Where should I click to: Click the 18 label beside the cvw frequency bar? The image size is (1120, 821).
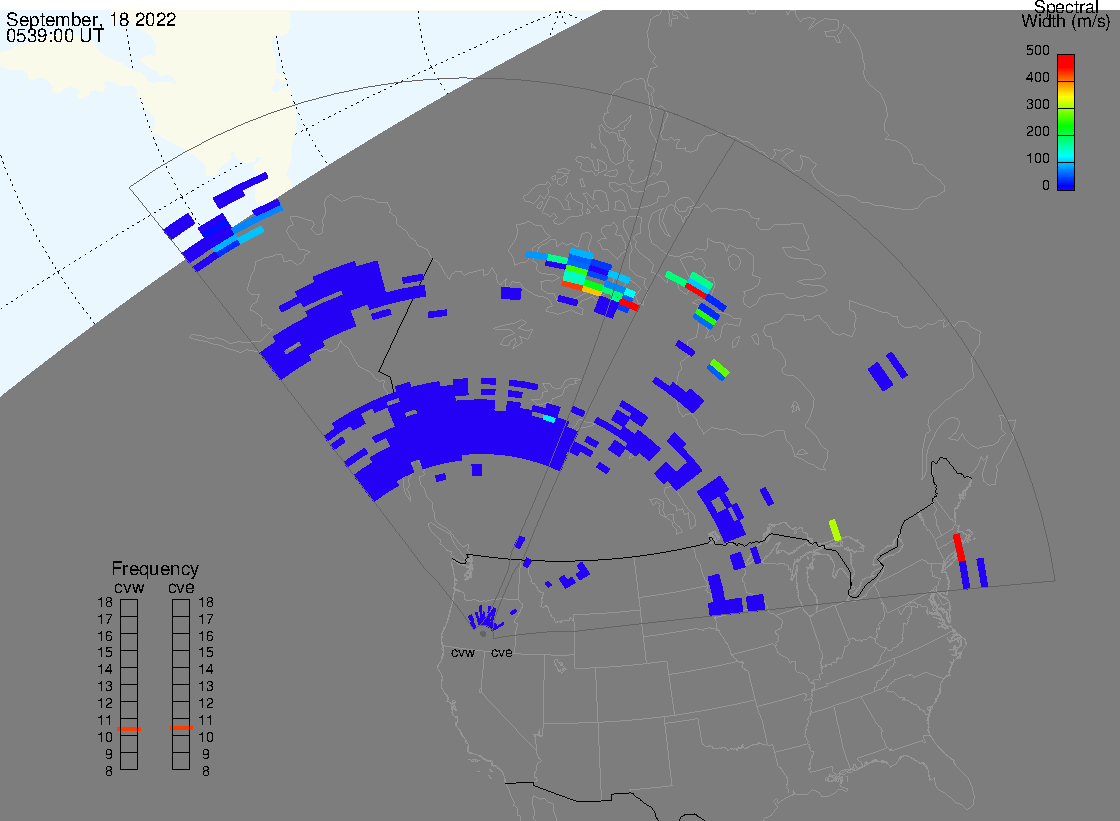(105, 602)
